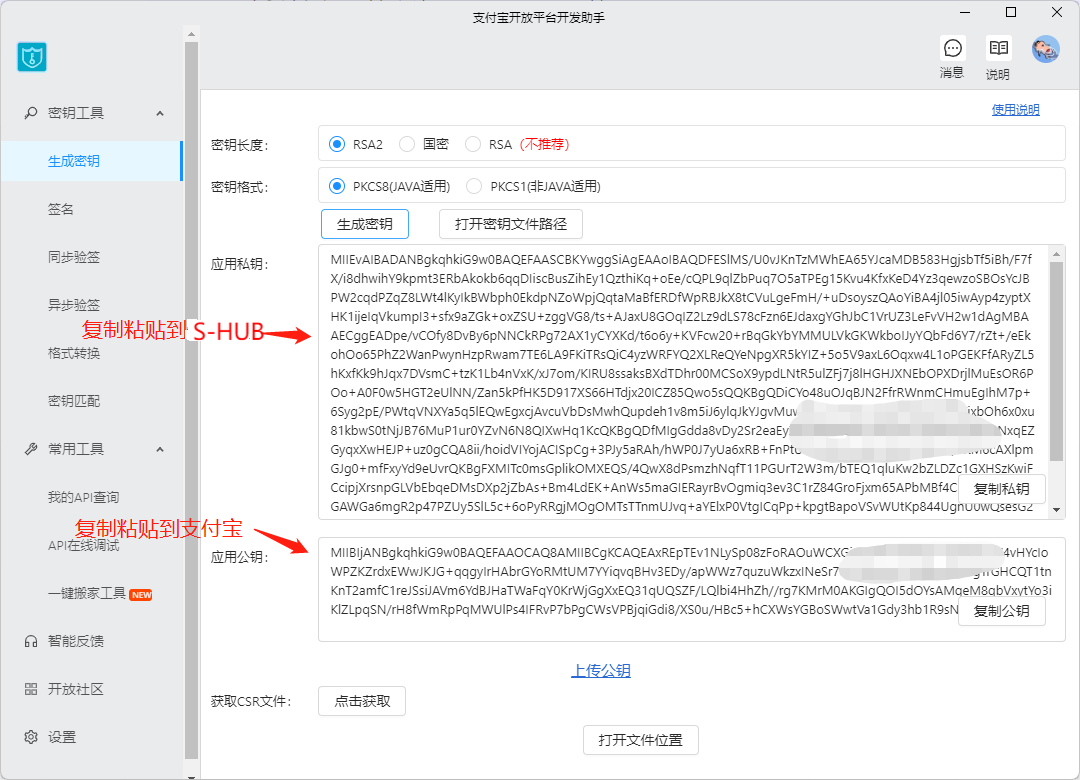Click the 密钥格式 label

pos(239,187)
